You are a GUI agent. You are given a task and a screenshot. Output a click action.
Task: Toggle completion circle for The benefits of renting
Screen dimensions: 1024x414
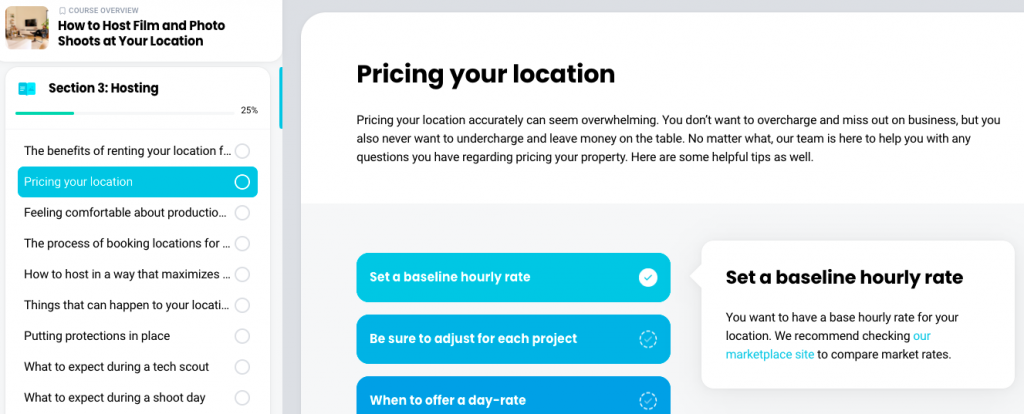pyautogui.click(x=242, y=151)
